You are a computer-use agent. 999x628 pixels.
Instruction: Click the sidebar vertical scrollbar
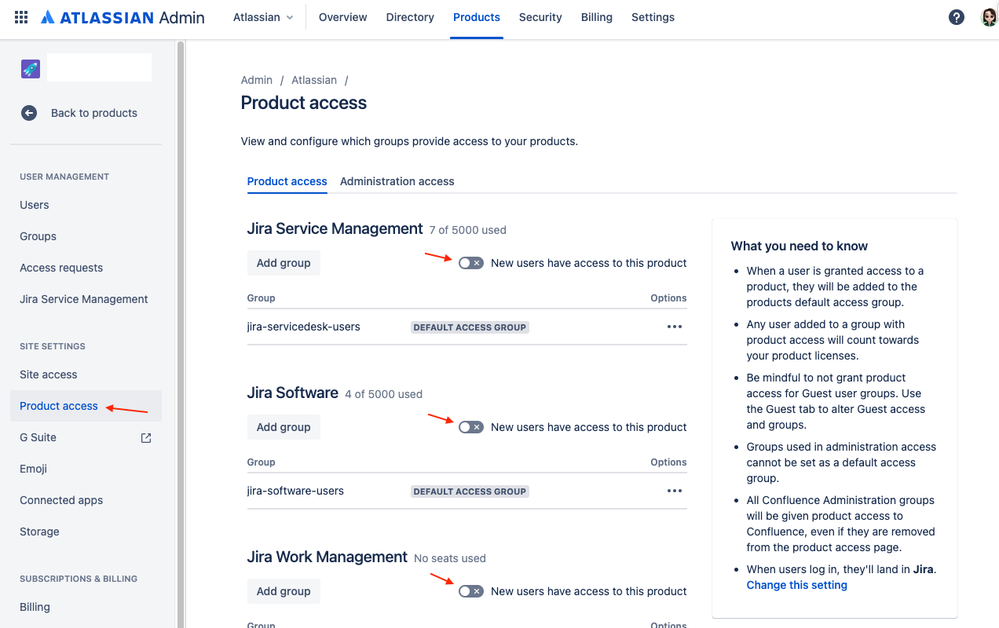pyautogui.click(x=180, y=300)
